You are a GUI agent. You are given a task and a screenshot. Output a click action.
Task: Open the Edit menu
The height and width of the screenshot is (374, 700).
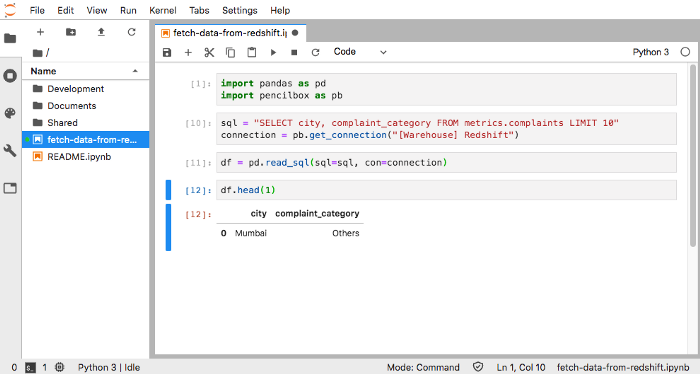65,10
